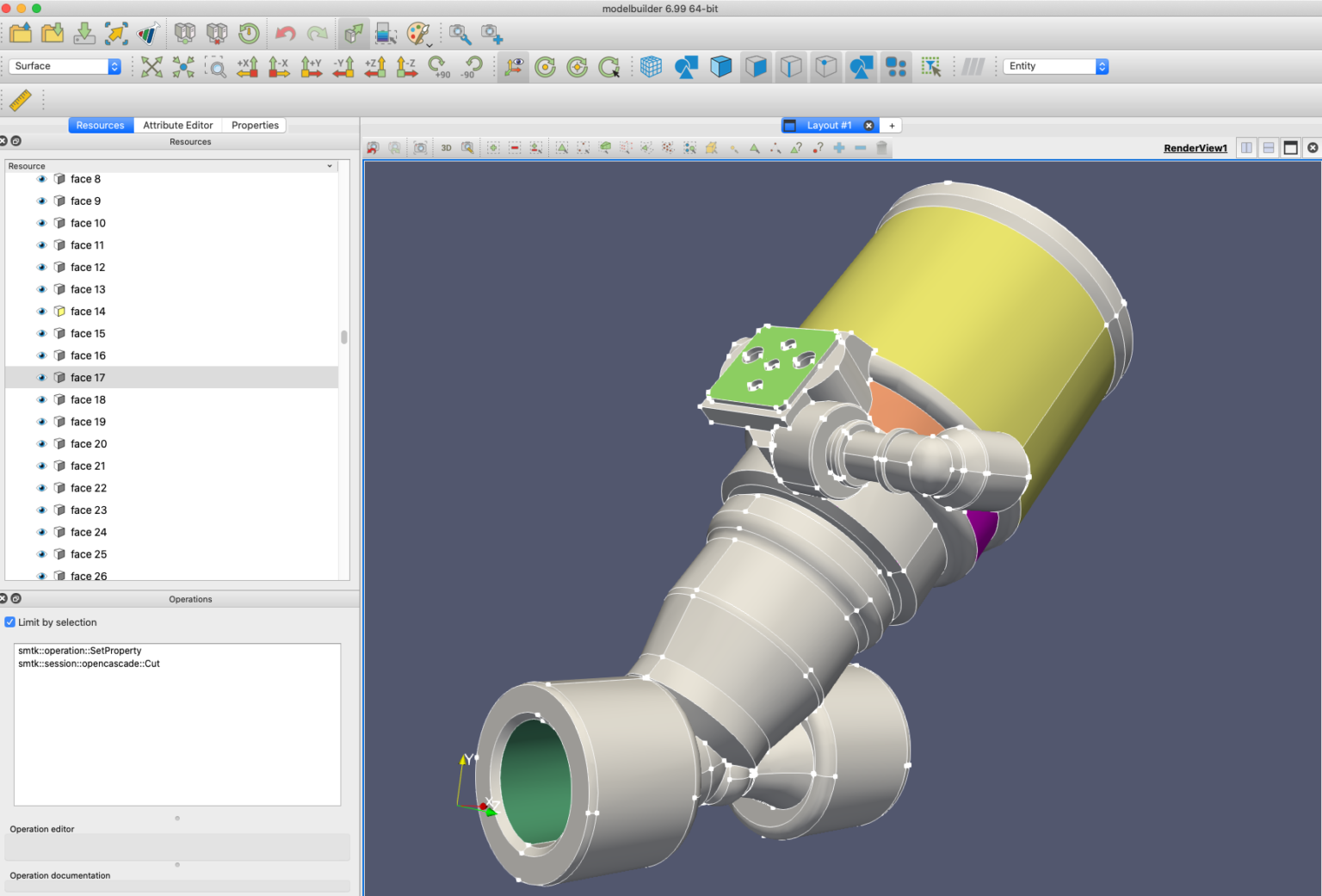Rotate view 90 degrees clockwise

(x=438, y=67)
